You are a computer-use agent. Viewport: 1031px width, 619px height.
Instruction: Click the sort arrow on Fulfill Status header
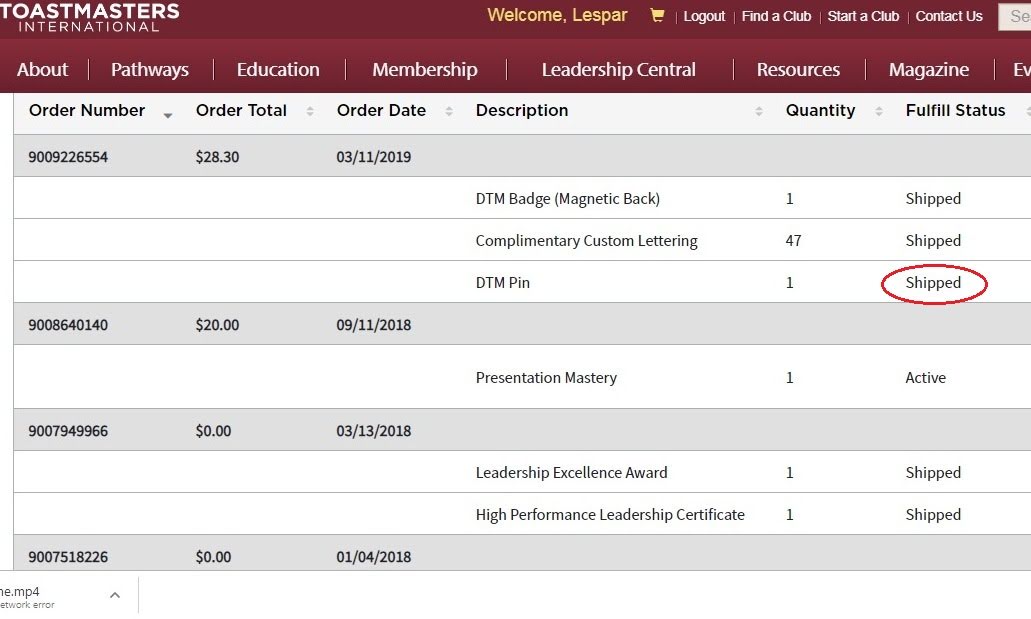pos(1027,113)
